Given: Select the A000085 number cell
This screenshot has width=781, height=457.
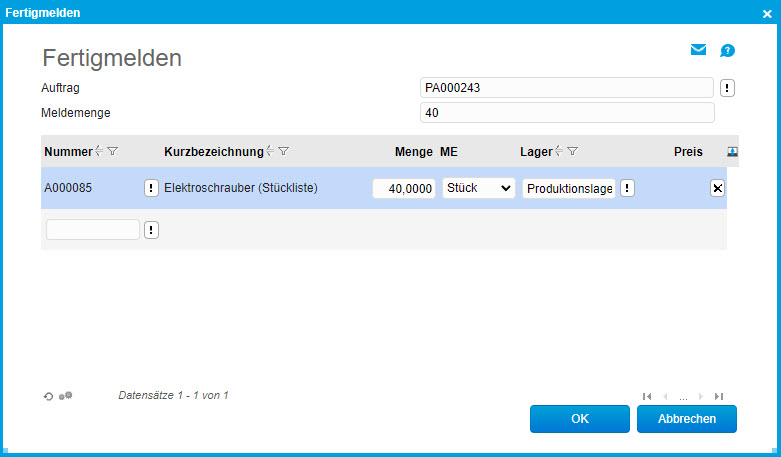Looking at the screenshot, I should (x=68, y=188).
